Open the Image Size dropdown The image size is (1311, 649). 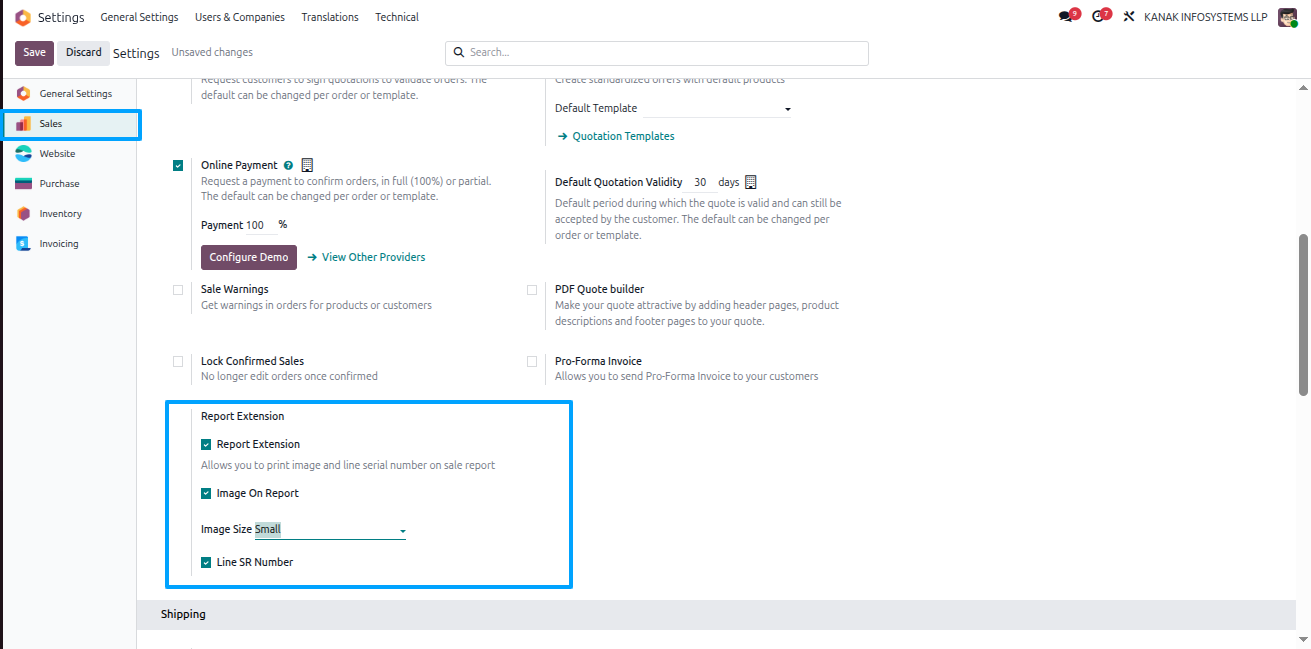pyautogui.click(x=330, y=530)
